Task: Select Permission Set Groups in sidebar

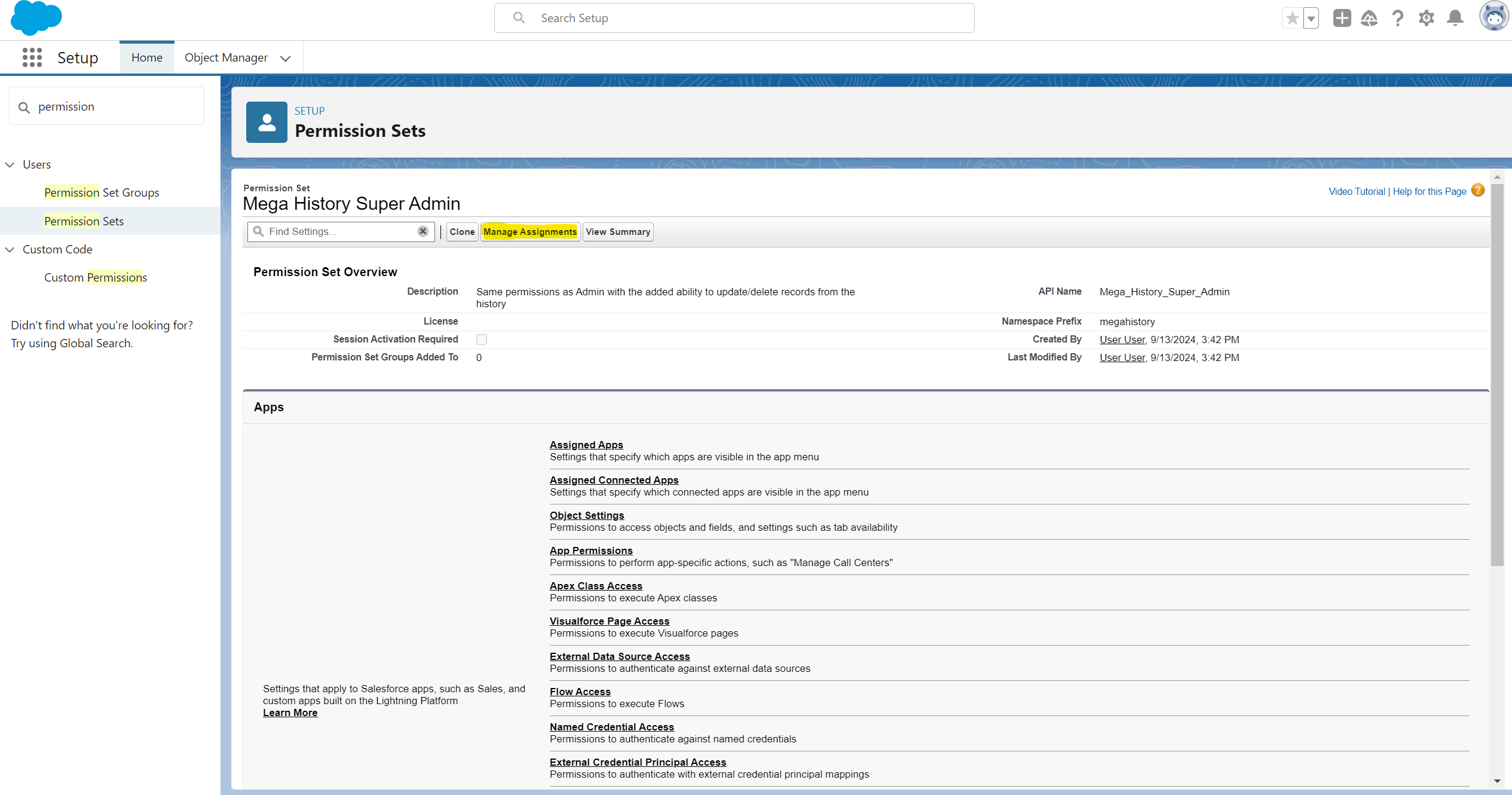Action: tap(102, 192)
